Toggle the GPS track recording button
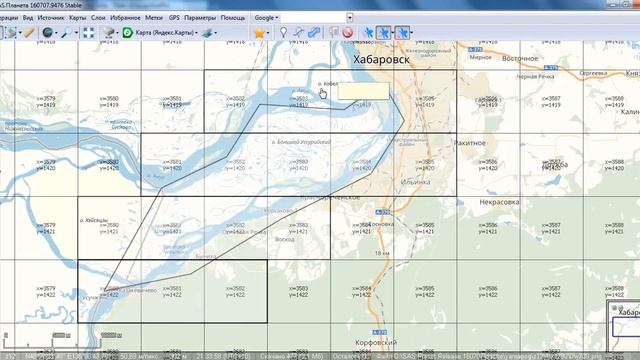 point(384,33)
